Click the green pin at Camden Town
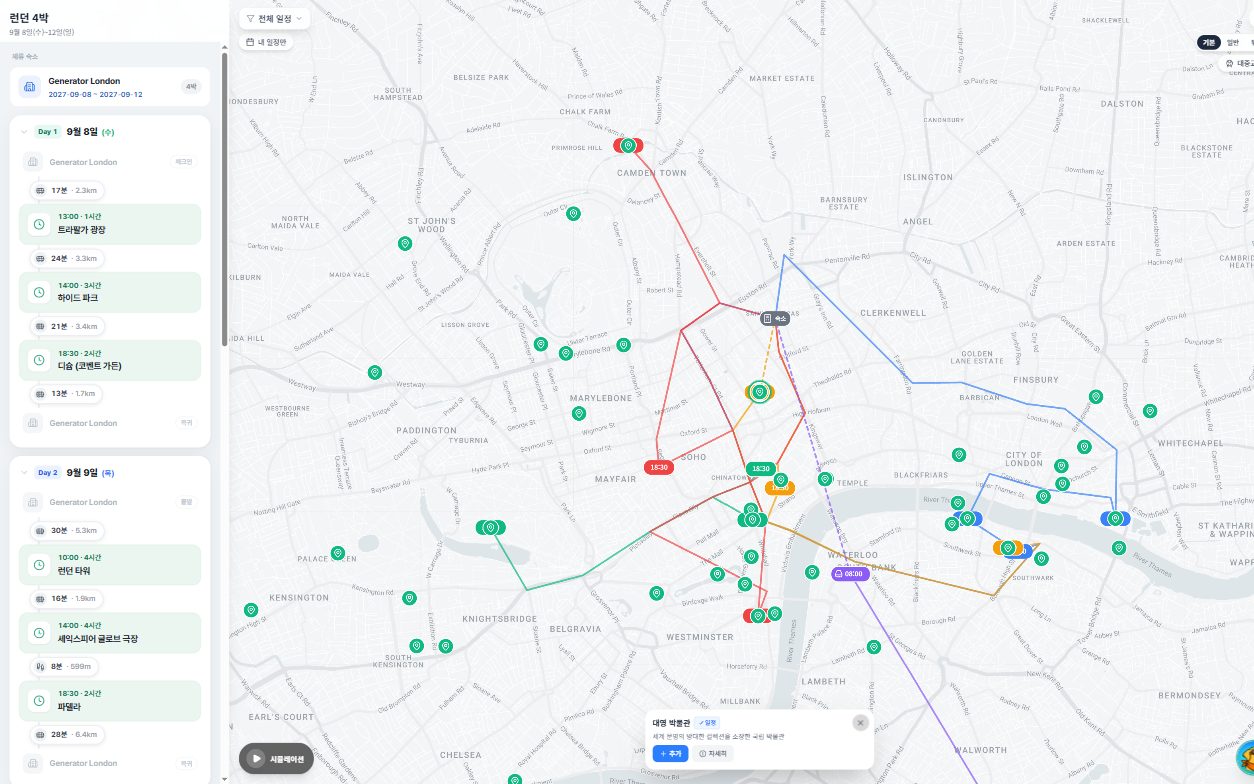Screen dimensions: 1254x784 (628, 145)
